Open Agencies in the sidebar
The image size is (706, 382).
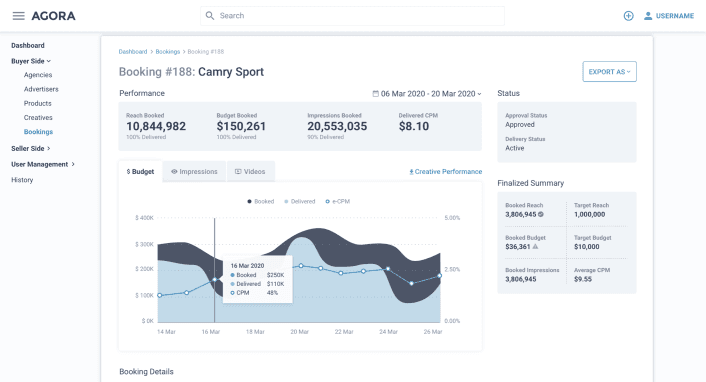point(38,75)
